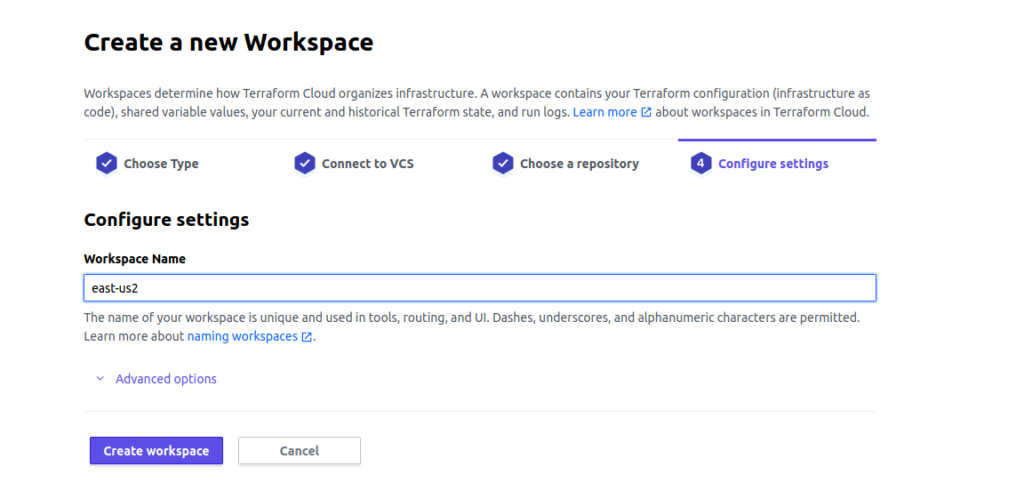The width and height of the screenshot is (1024, 499).
Task: Click the Choose a repository checkmark icon
Action: coord(503,163)
